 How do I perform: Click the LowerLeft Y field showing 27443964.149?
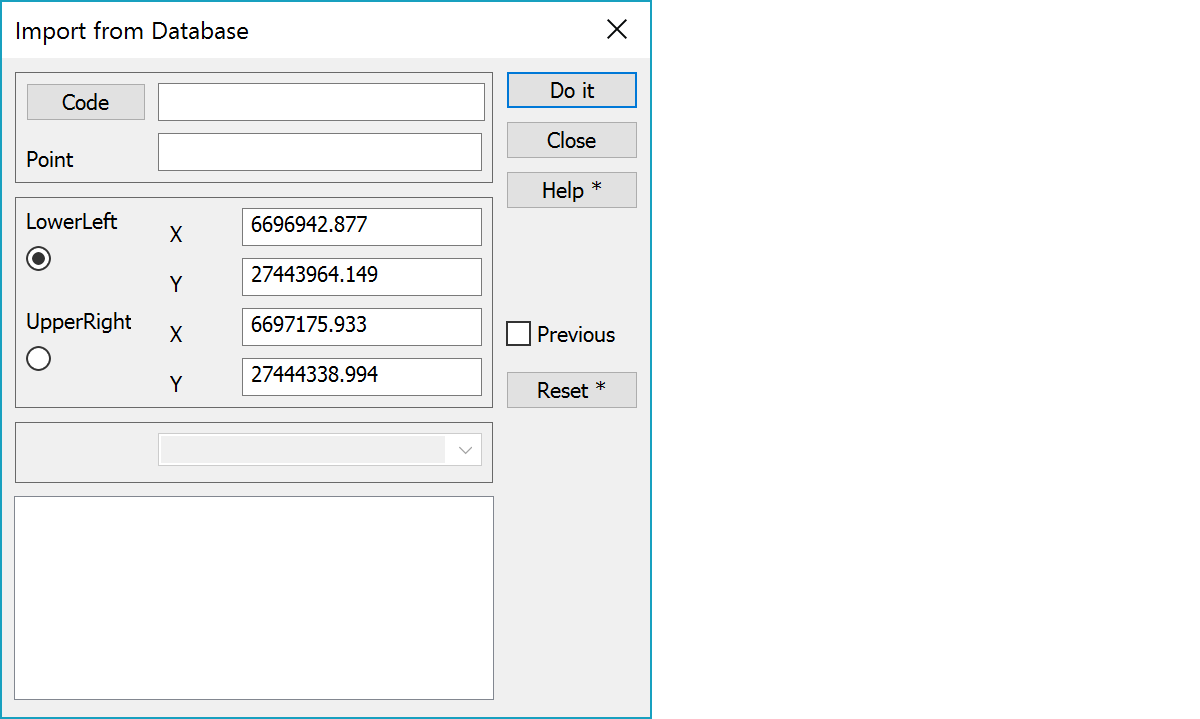(361, 277)
